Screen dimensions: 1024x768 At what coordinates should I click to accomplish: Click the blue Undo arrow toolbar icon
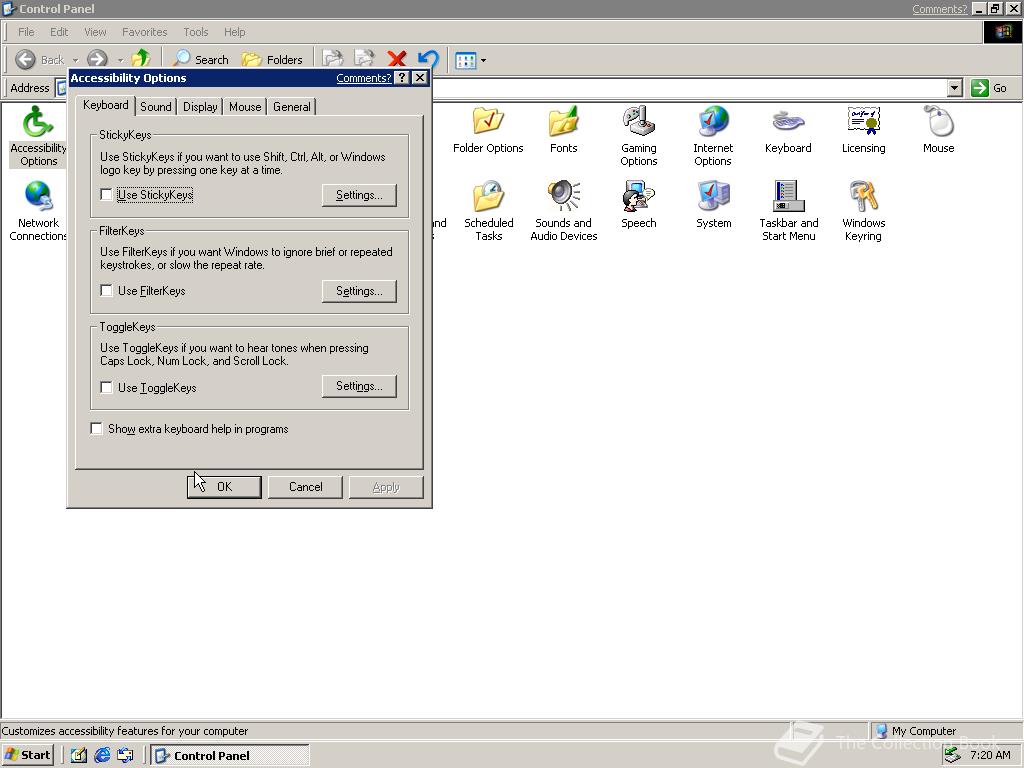click(x=428, y=59)
